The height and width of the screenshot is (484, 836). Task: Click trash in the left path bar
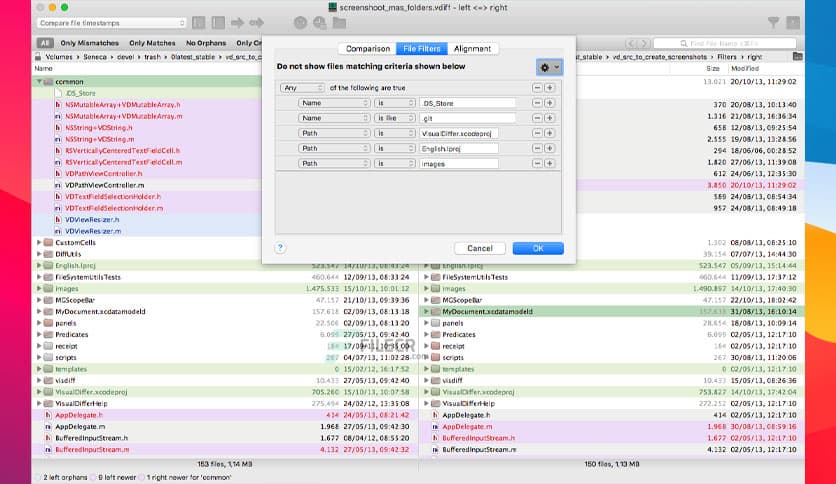point(152,57)
